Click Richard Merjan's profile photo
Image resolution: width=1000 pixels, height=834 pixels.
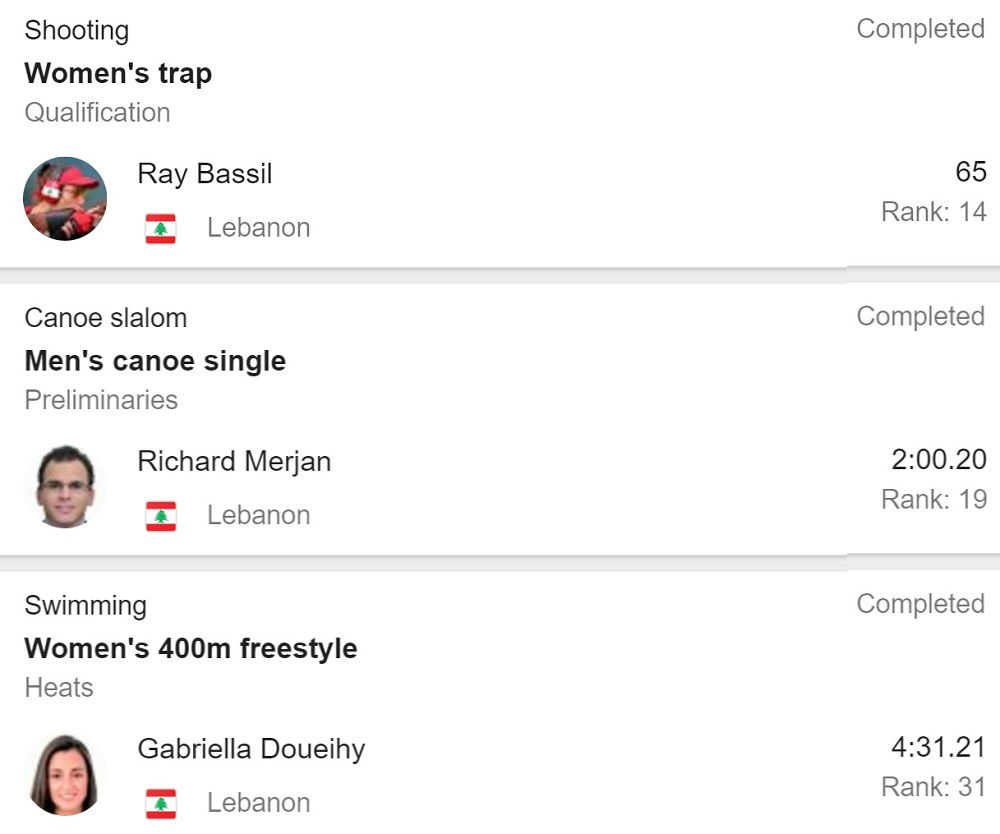[x=65, y=486]
